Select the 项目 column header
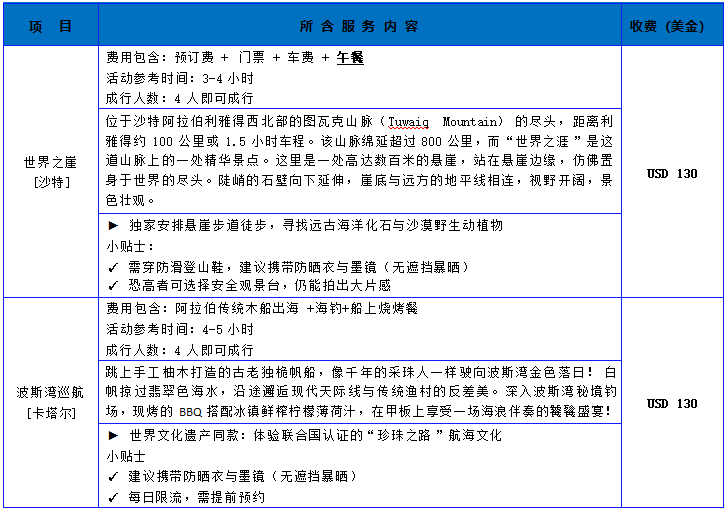 pyautogui.click(x=50, y=26)
